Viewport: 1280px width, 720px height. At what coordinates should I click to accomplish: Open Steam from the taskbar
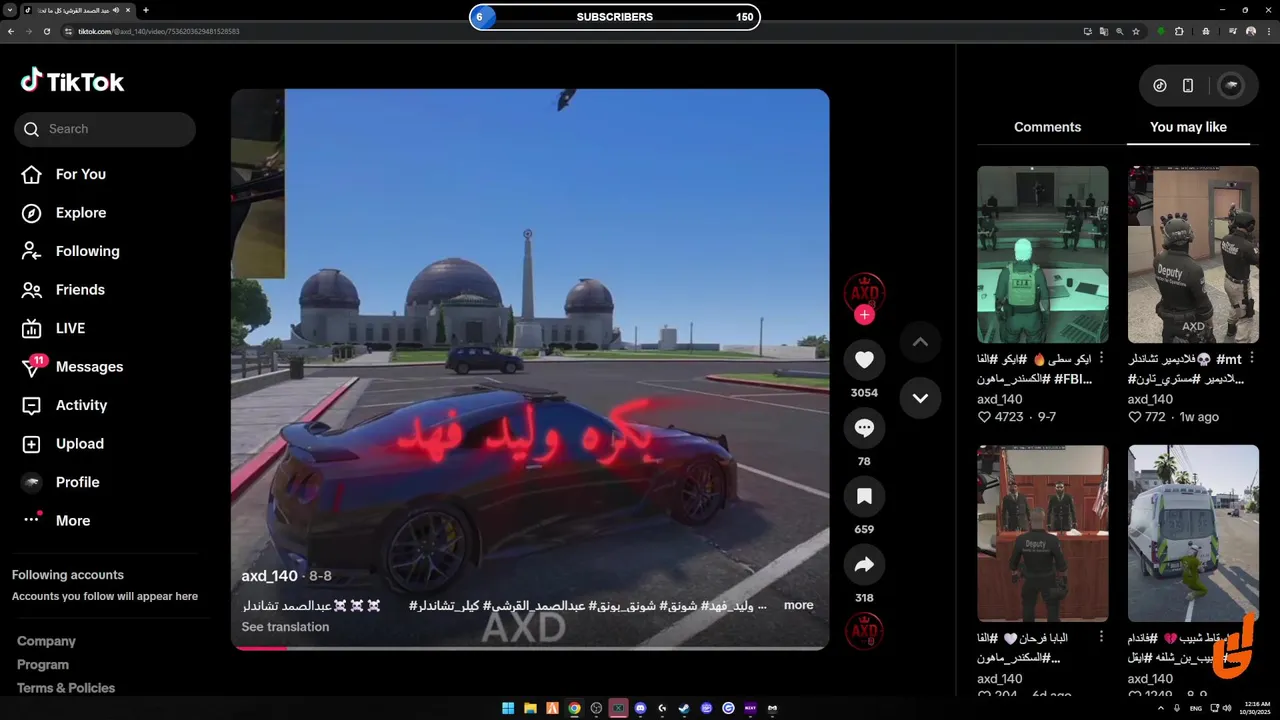point(684,708)
